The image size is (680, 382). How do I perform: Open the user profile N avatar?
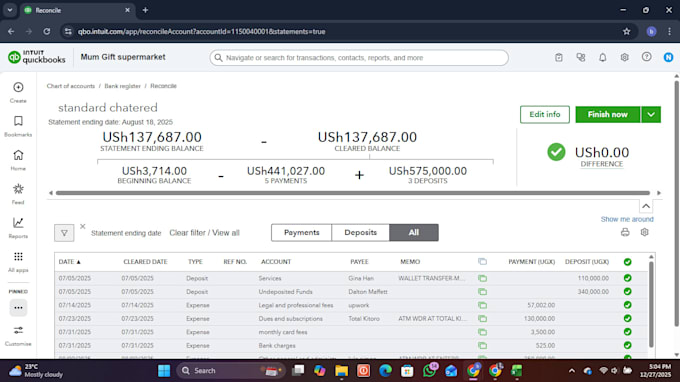click(668, 57)
